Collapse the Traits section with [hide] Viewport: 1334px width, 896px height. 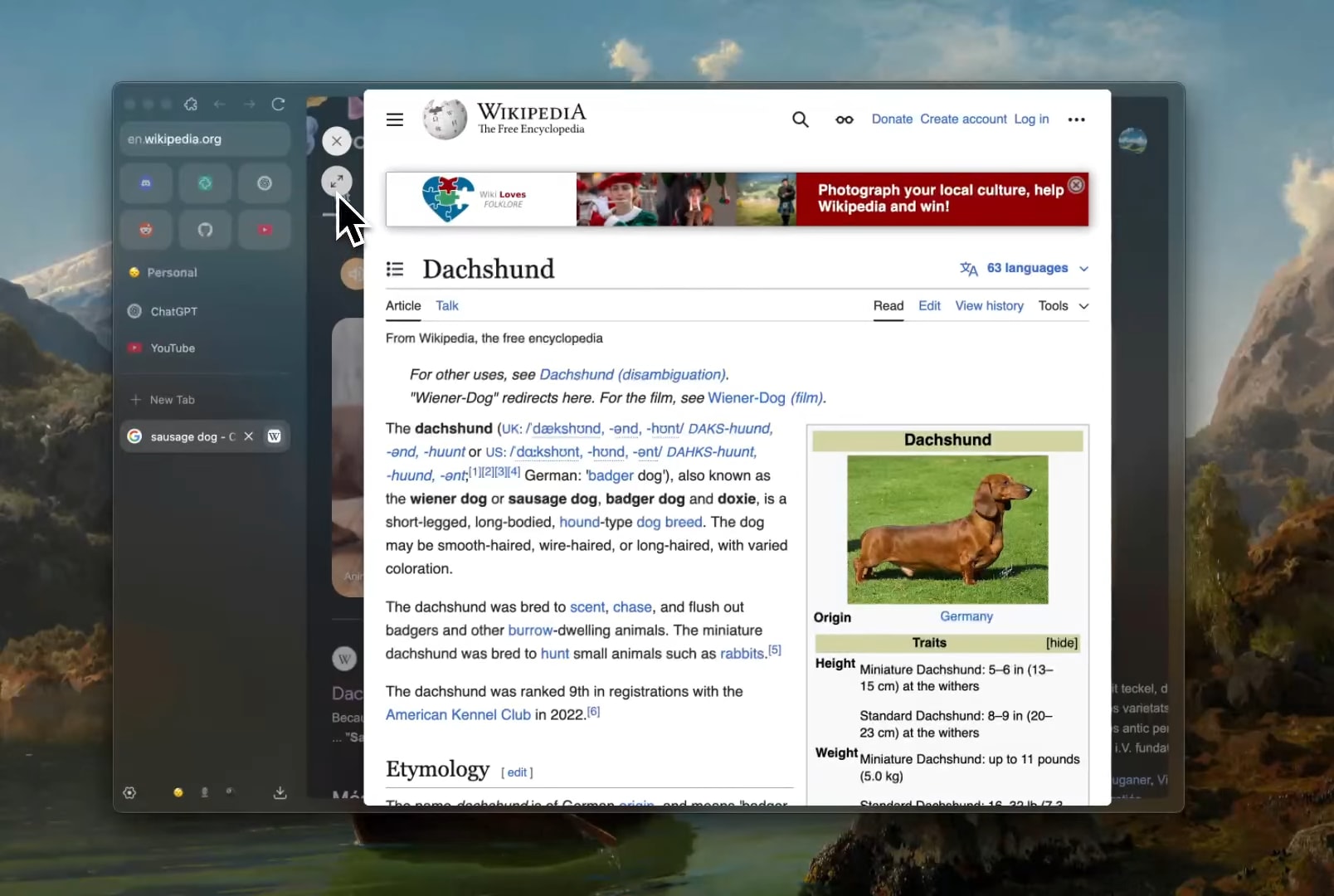coord(1061,643)
